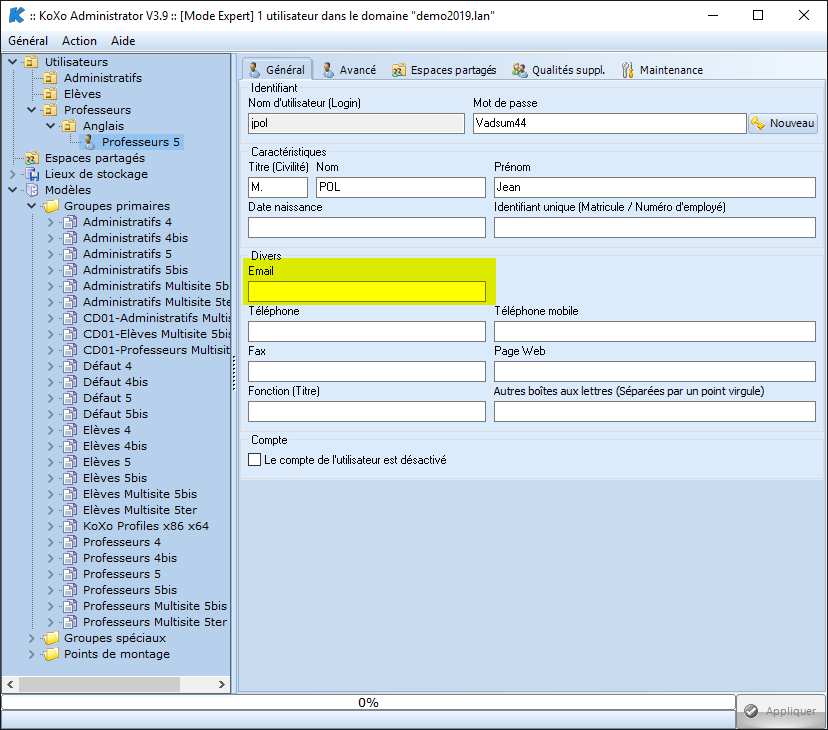Click the KoXo application logo icon
Image resolution: width=828 pixels, height=730 pixels.
[16, 15]
